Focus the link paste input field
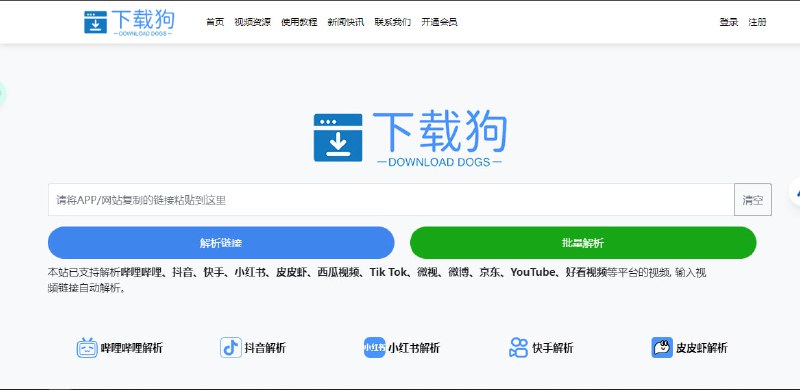The image size is (800, 390). [x=391, y=200]
